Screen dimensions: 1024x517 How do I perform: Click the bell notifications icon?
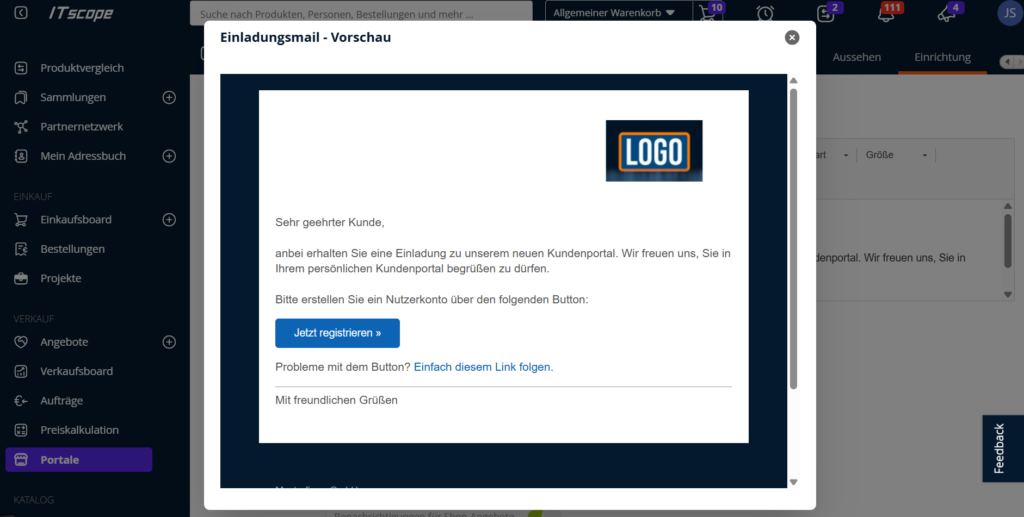pos(885,14)
